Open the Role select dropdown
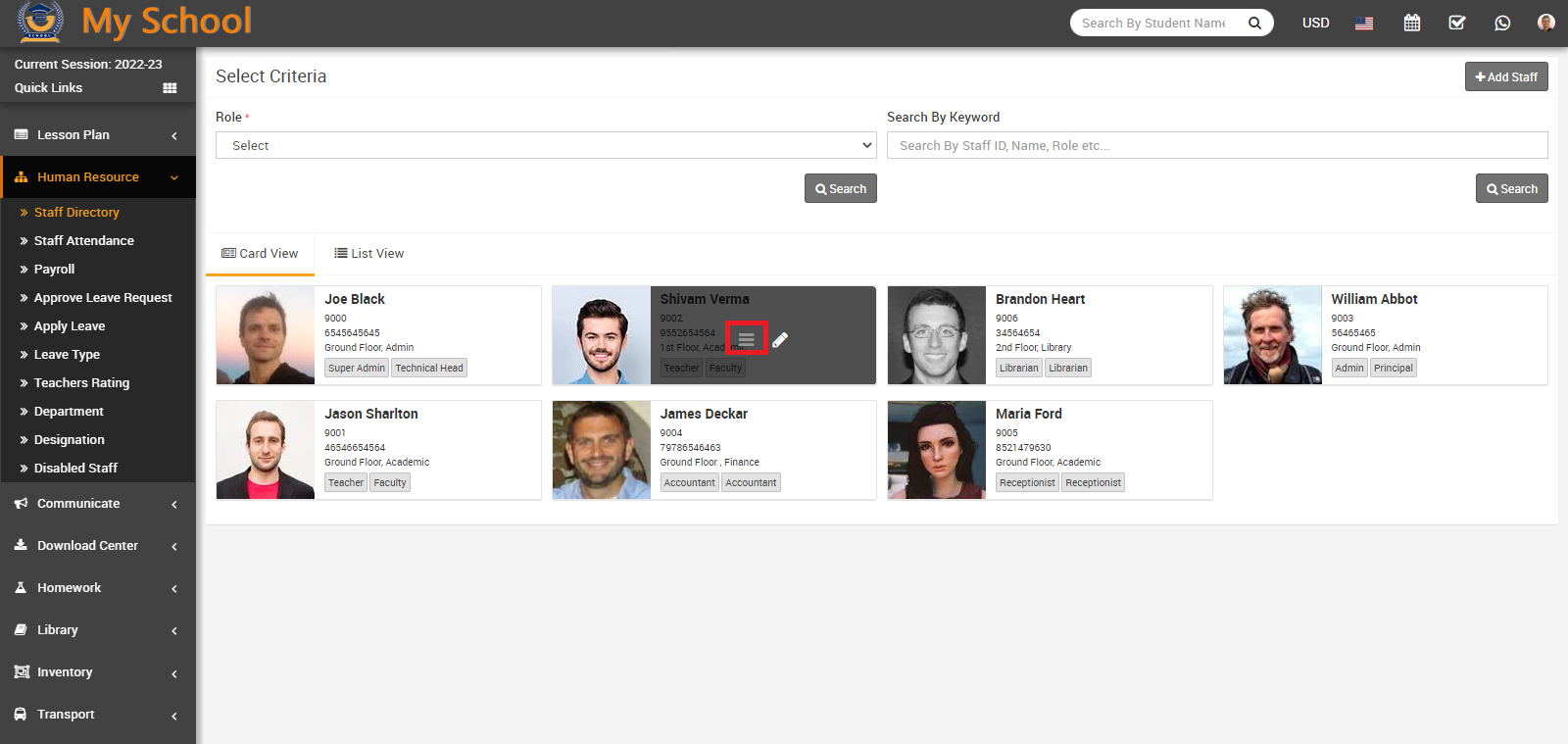The height and width of the screenshot is (744, 1568). pos(546,145)
